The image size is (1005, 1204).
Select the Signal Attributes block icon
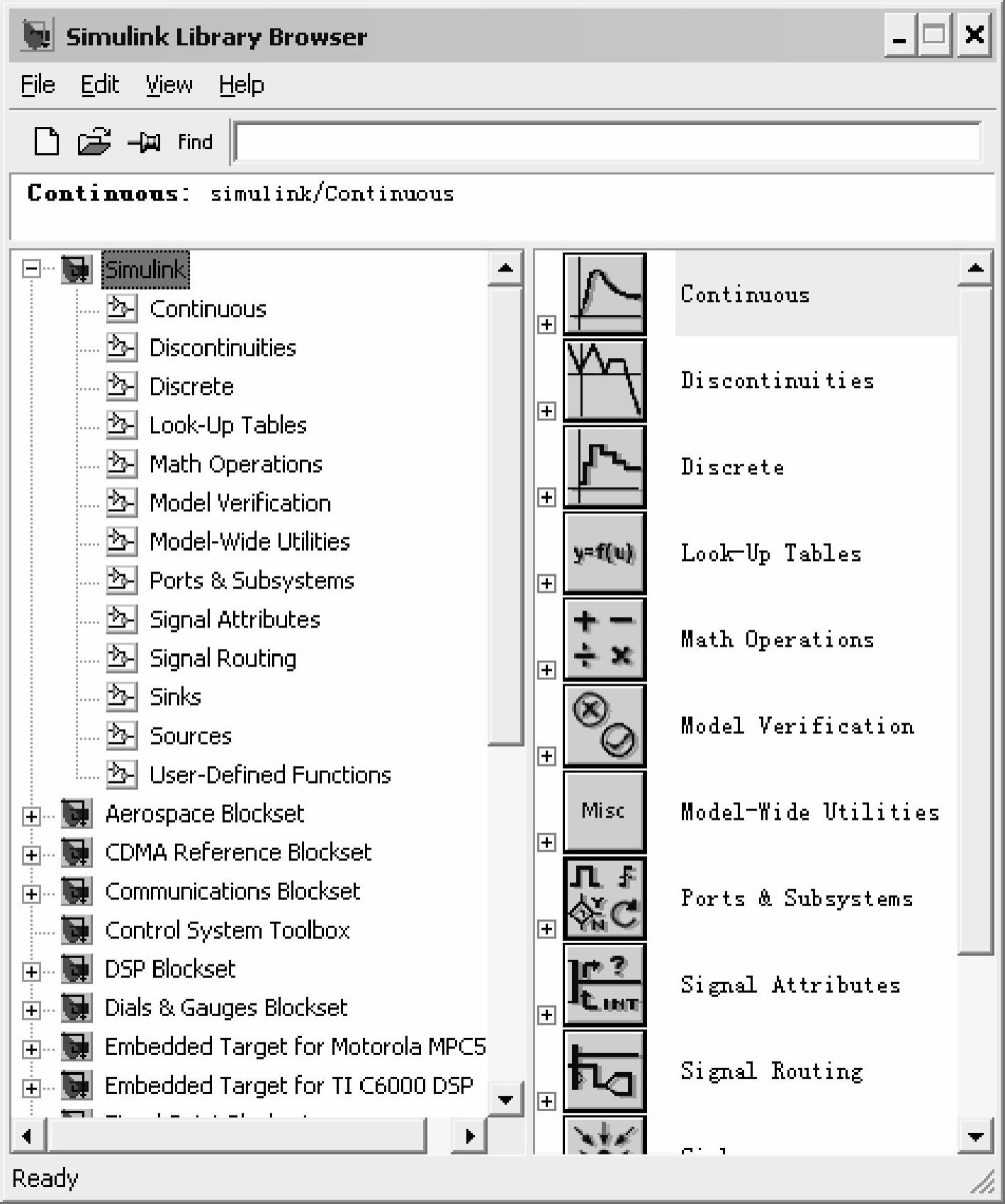pos(605,985)
